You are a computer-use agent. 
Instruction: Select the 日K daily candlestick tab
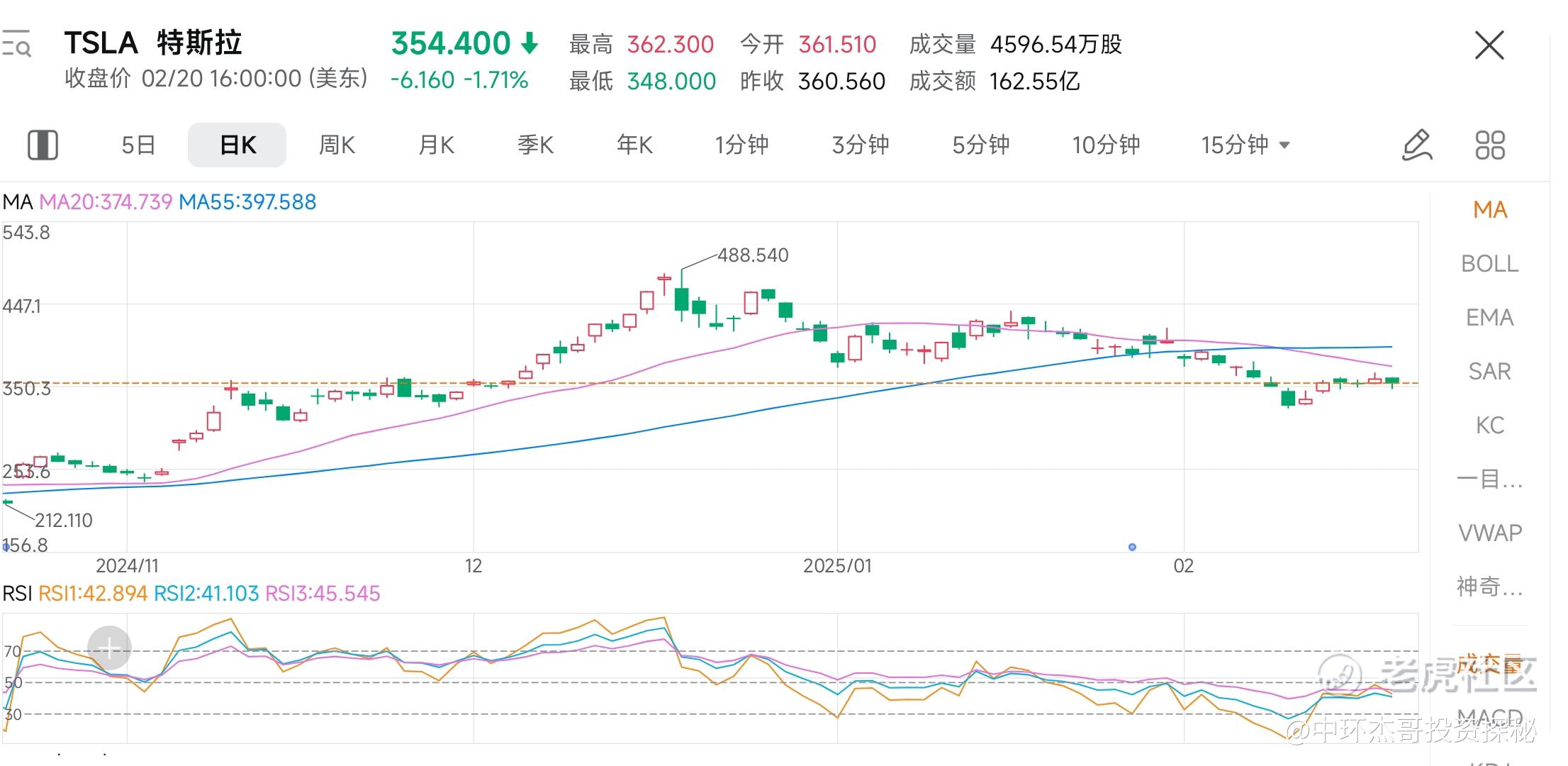click(237, 145)
